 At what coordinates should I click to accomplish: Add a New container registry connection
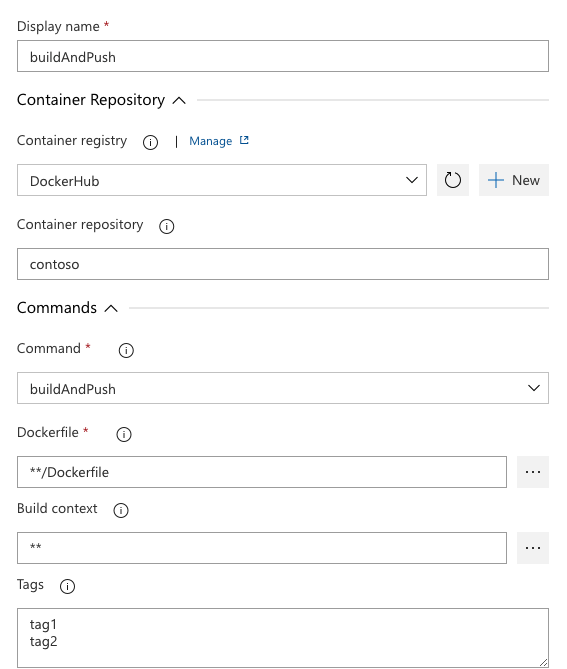514,180
